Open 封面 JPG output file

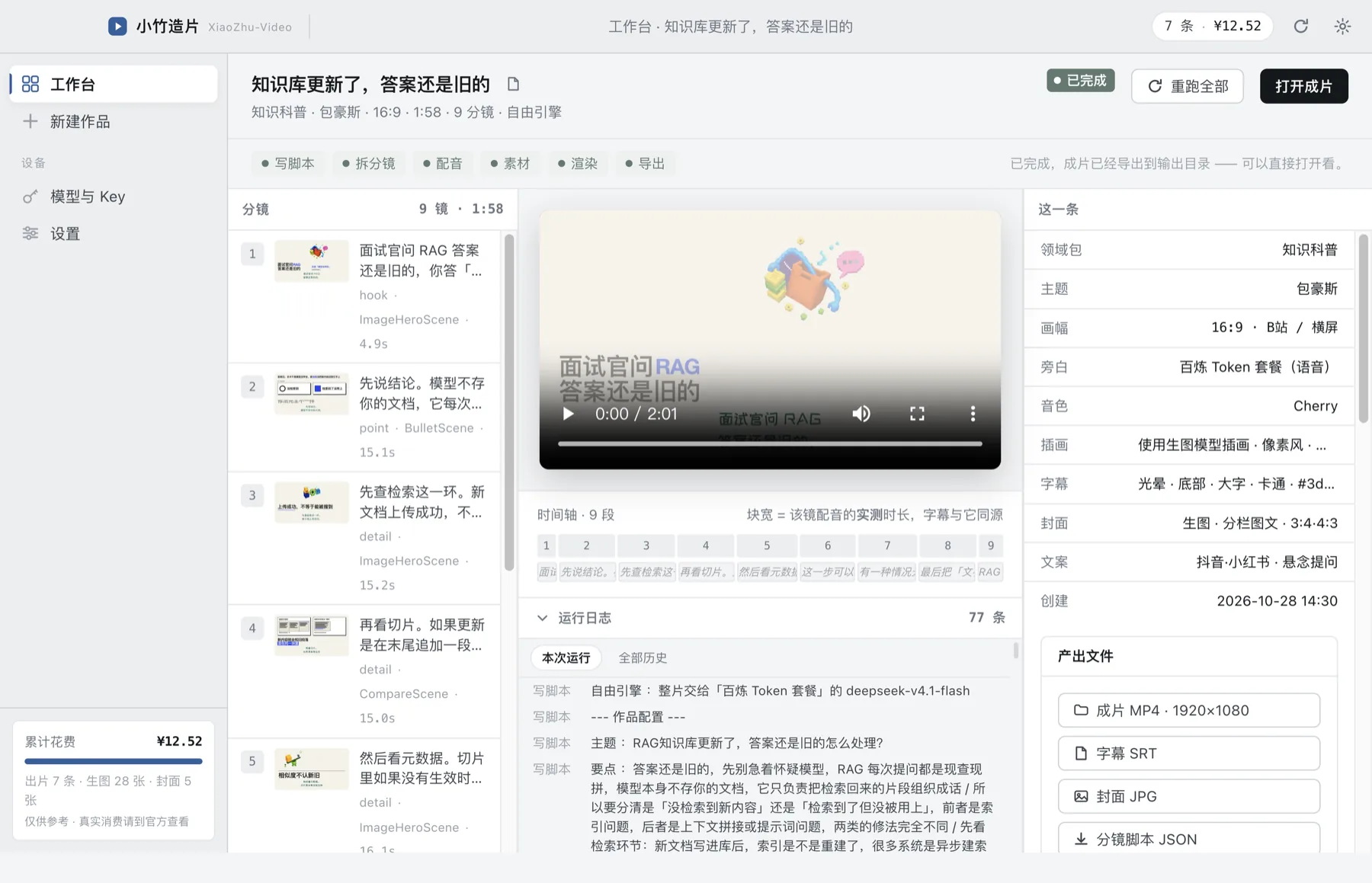coord(1188,796)
